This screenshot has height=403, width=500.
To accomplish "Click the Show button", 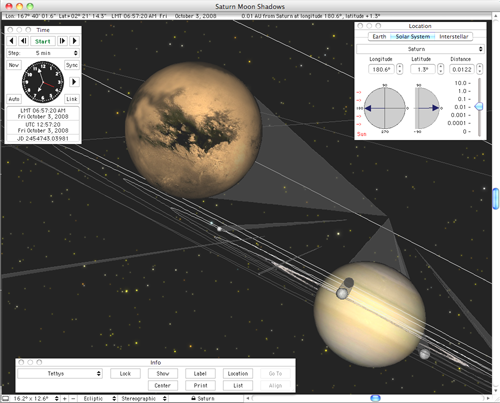I will pos(163,374).
